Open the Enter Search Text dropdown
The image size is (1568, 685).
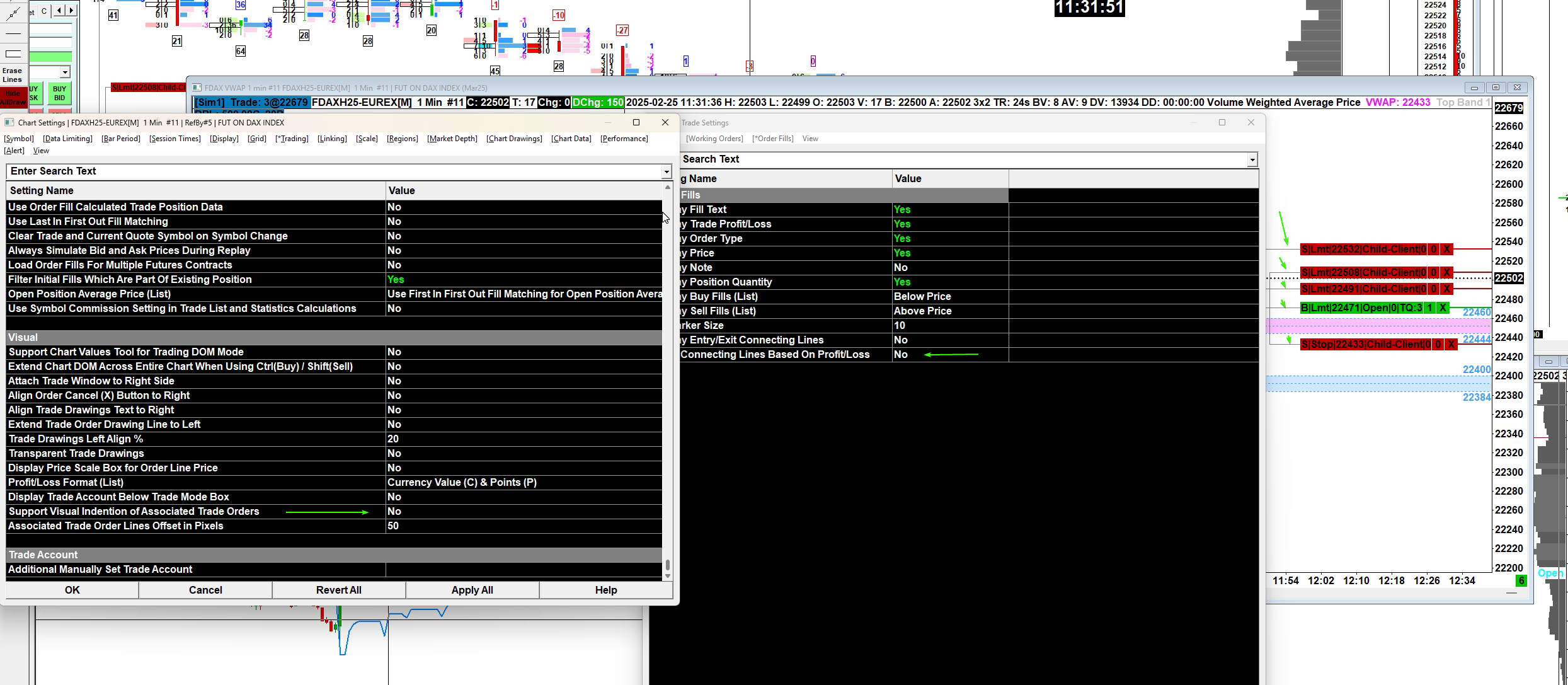click(666, 171)
